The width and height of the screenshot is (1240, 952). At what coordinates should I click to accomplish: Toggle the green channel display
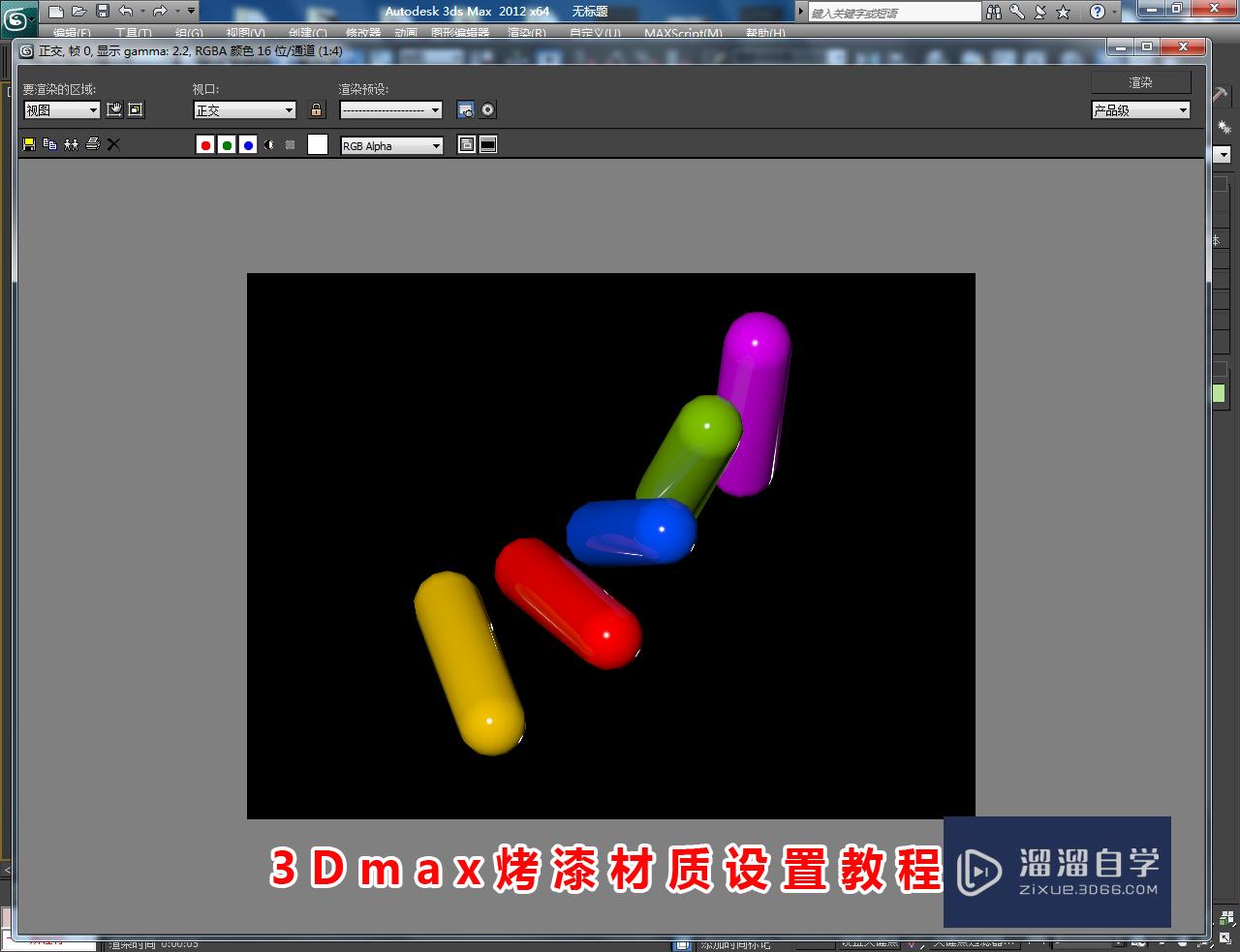227,145
